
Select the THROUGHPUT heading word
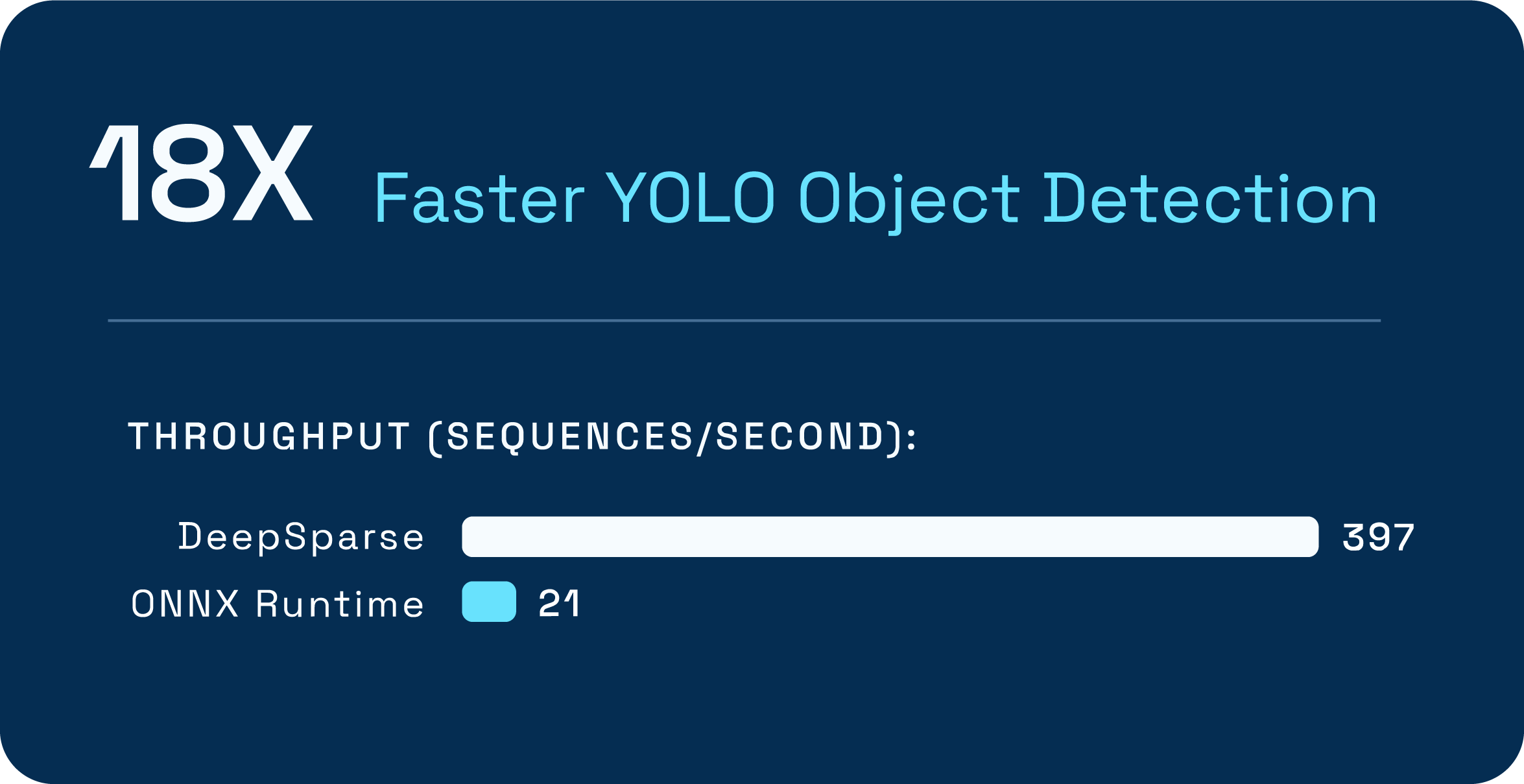[269, 436]
